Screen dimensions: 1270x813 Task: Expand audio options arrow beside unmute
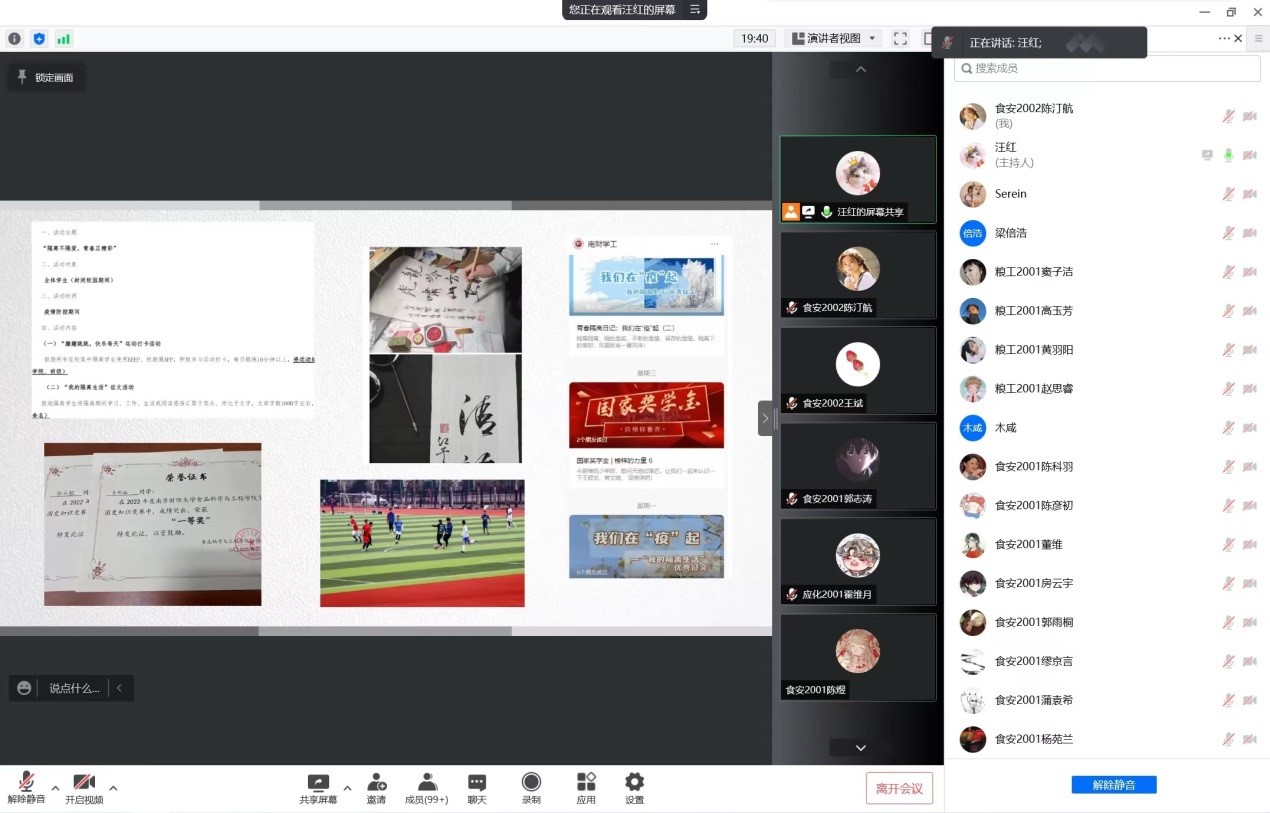click(x=55, y=788)
